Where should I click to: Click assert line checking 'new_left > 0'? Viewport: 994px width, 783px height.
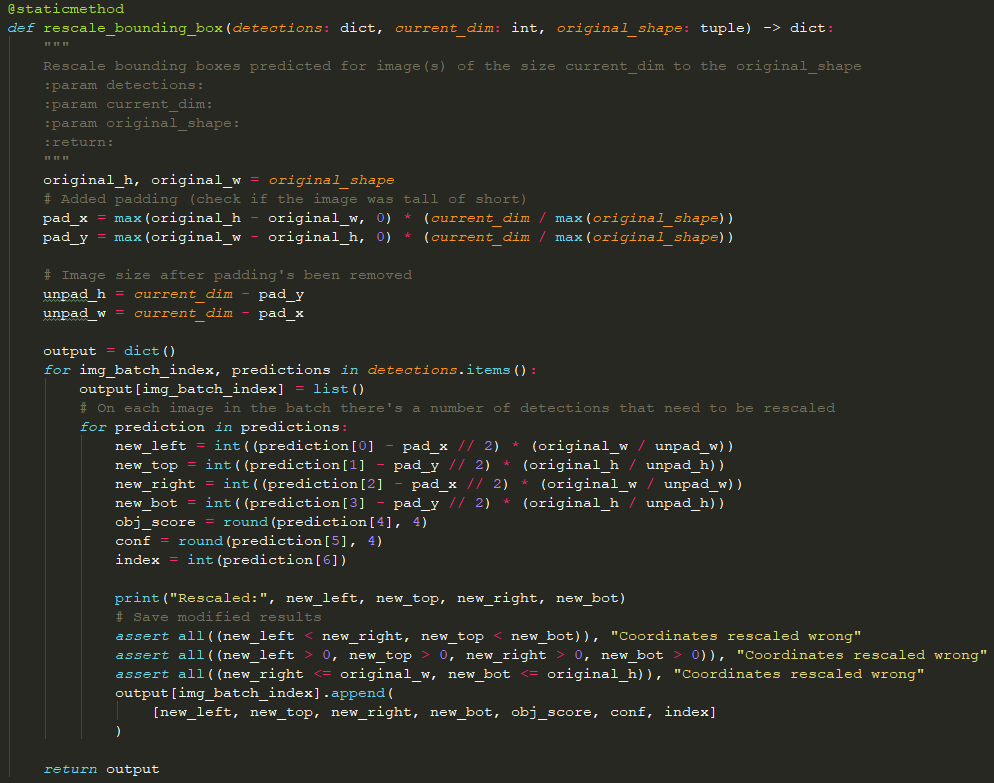coord(551,656)
